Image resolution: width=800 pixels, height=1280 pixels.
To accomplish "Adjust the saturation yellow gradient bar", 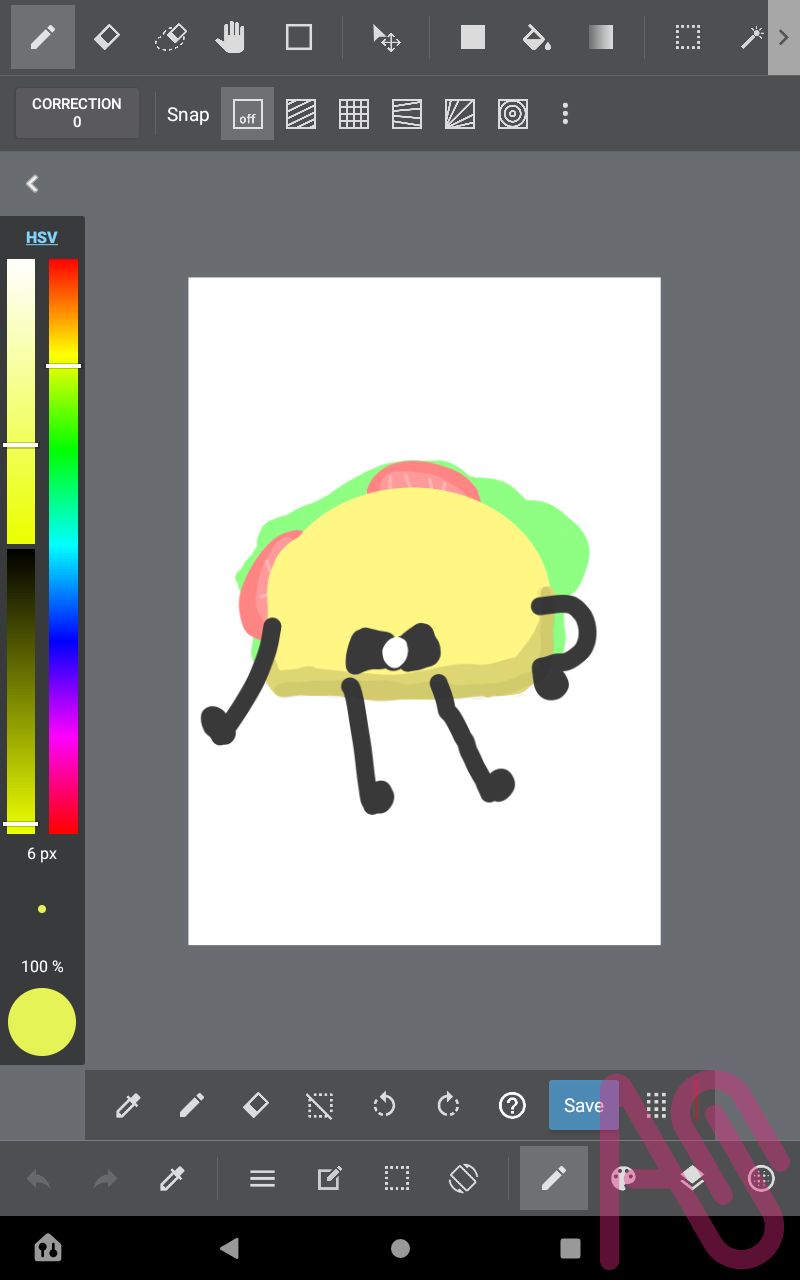I will coord(21,401).
